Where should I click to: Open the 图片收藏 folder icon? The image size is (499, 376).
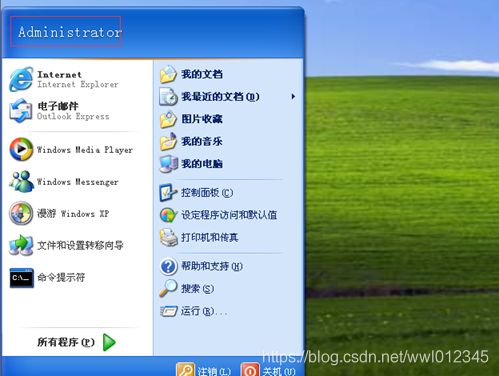coord(168,119)
